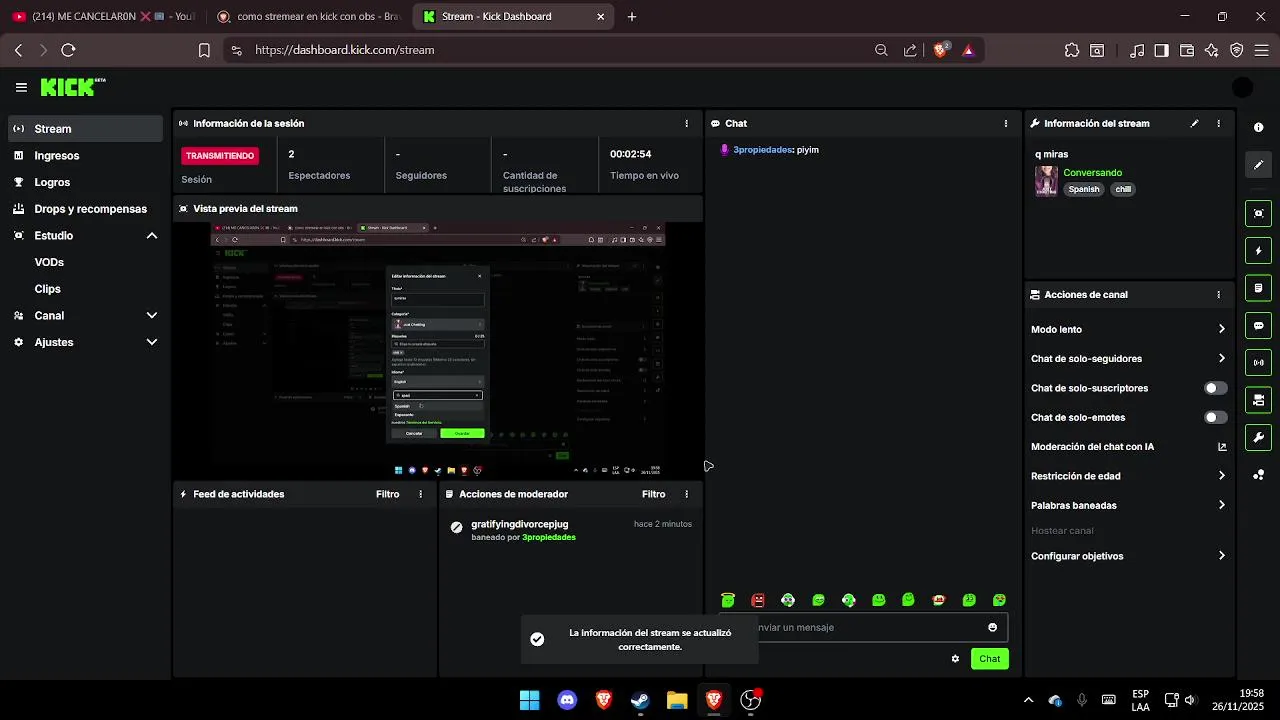
Task: Expand the Ajustes sidebar section
Action: click(152, 342)
